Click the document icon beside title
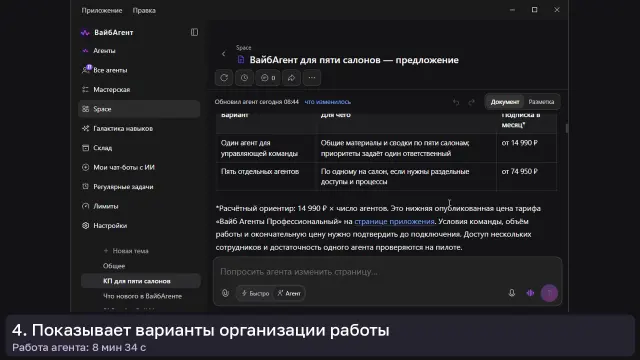The image size is (640, 360). click(x=241, y=60)
